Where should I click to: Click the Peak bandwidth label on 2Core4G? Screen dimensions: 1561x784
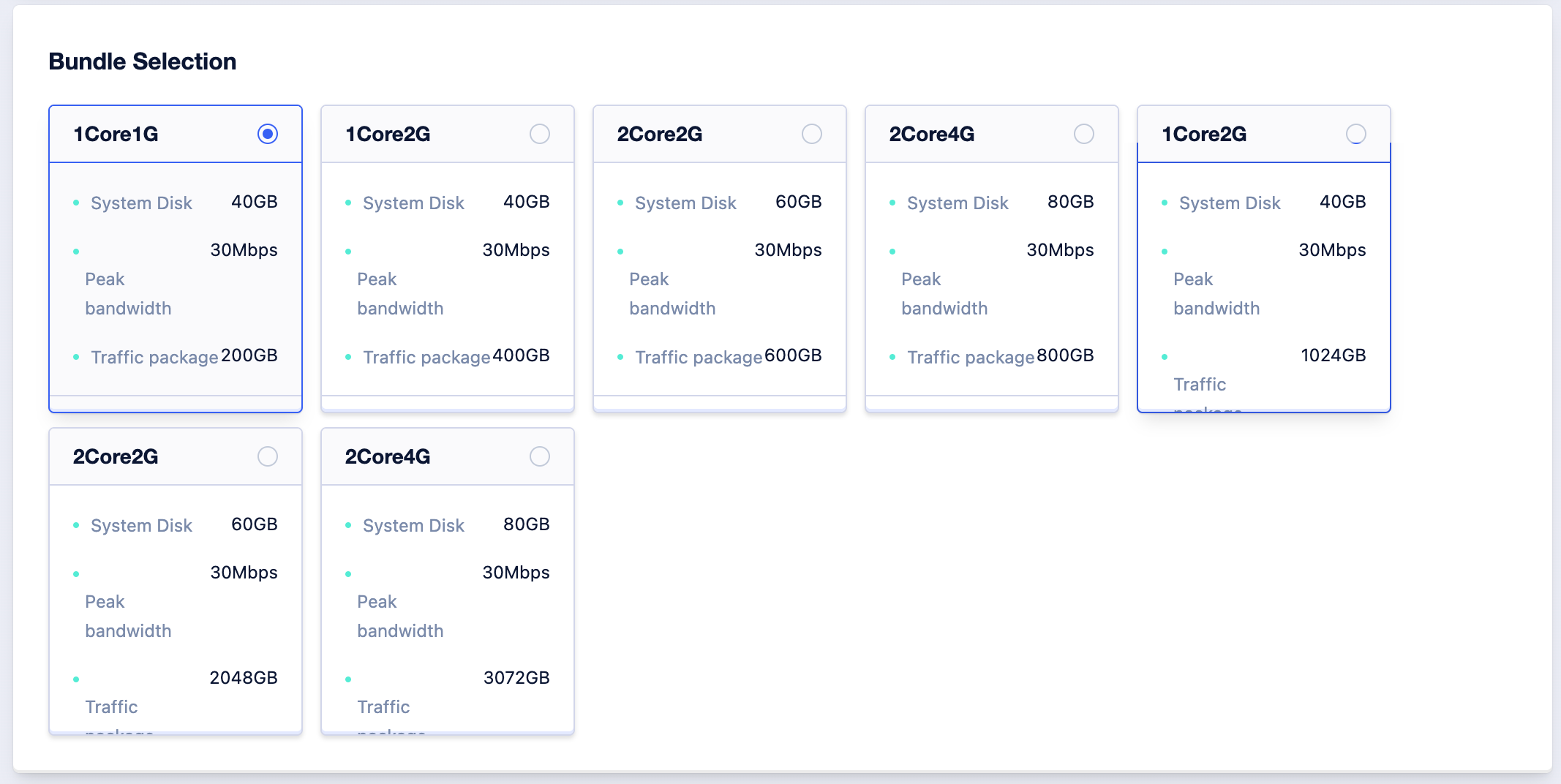point(944,293)
